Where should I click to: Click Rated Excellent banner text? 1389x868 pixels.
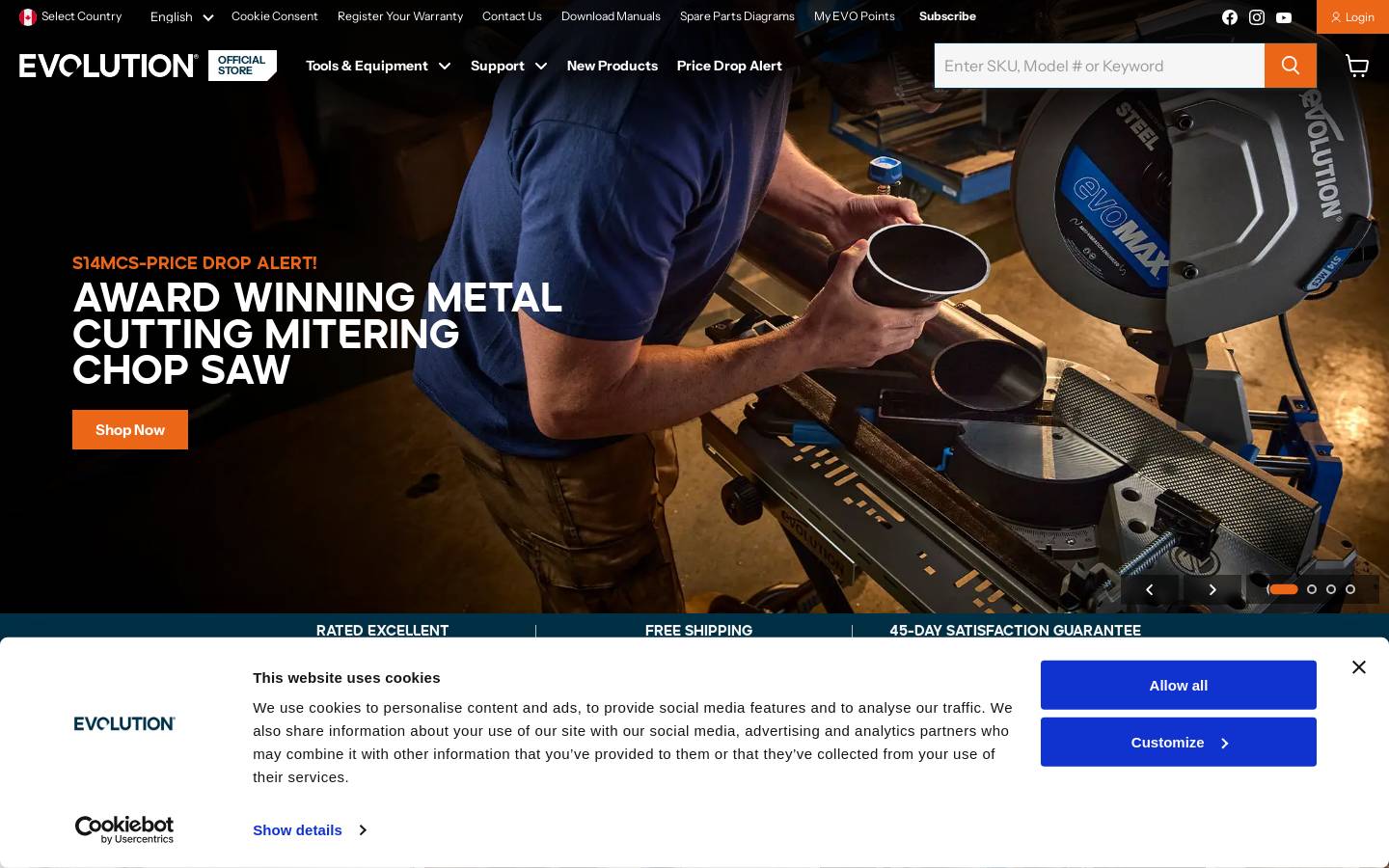tap(383, 630)
